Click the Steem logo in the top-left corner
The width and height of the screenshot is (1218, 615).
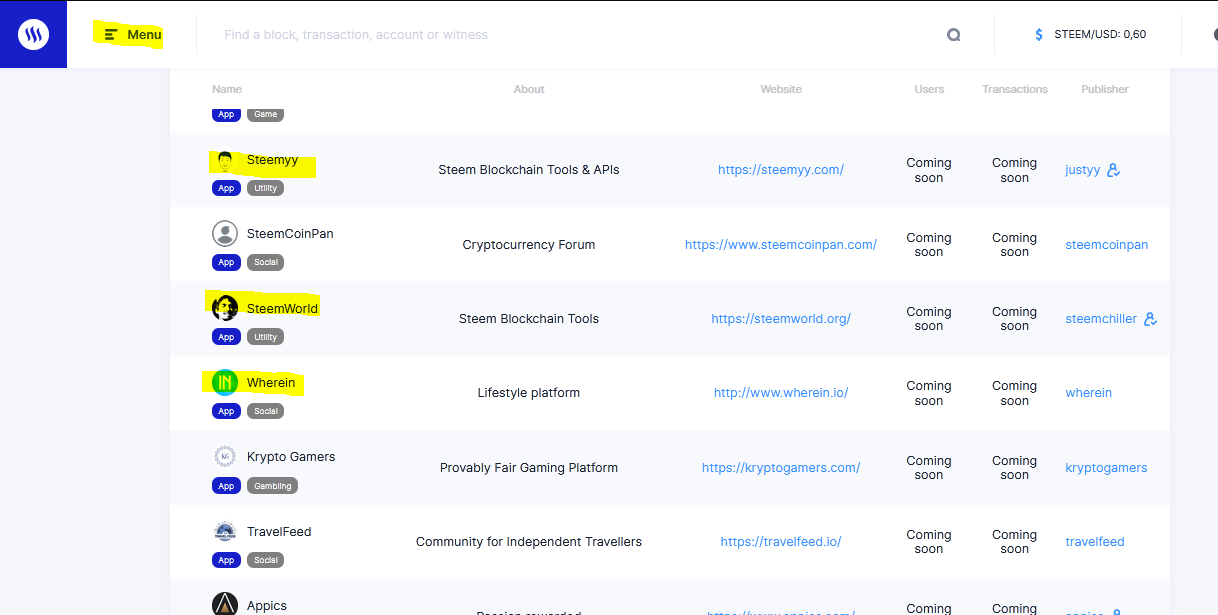point(33,34)
